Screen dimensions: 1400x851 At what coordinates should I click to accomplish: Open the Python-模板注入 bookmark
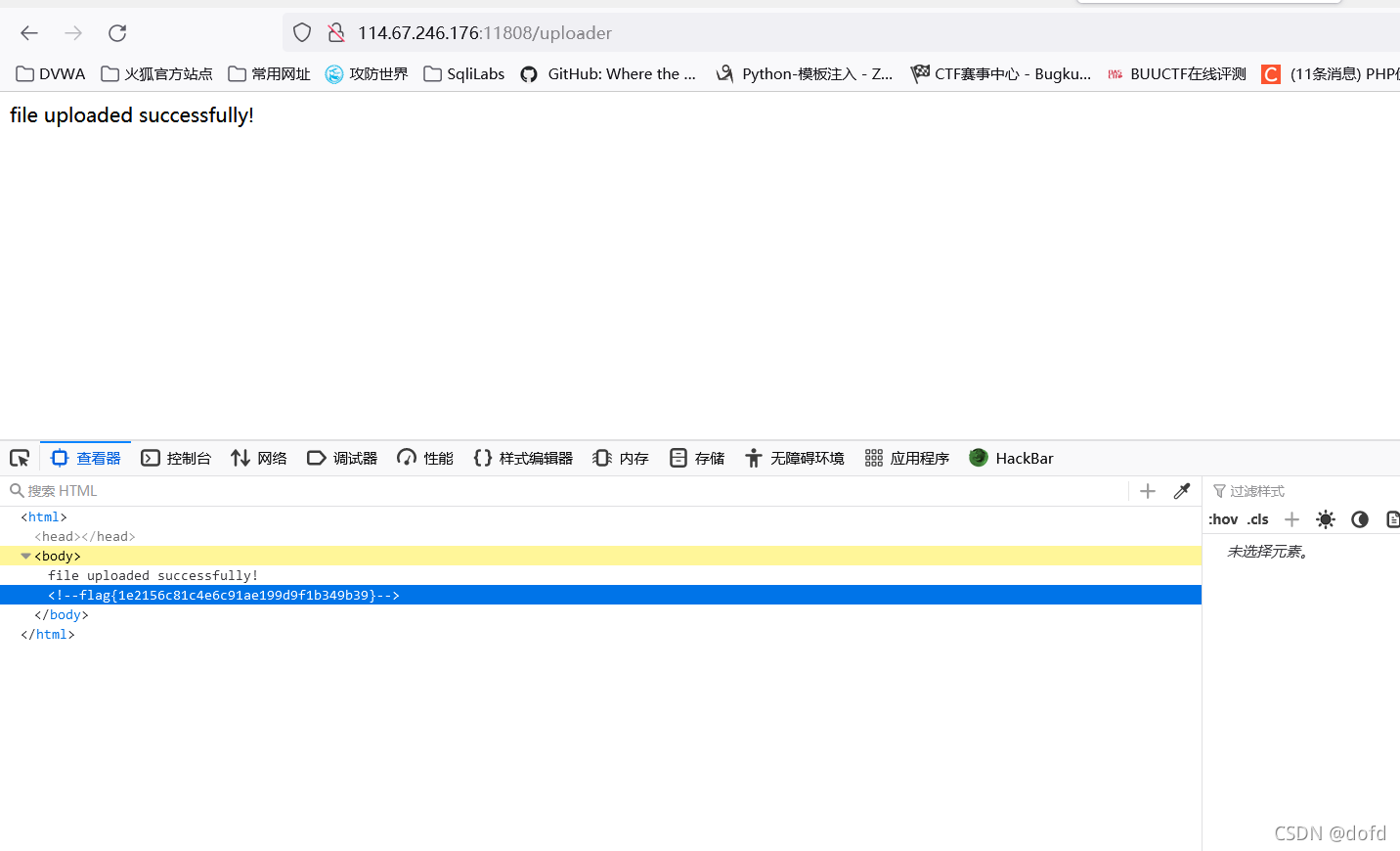(805, 74)
